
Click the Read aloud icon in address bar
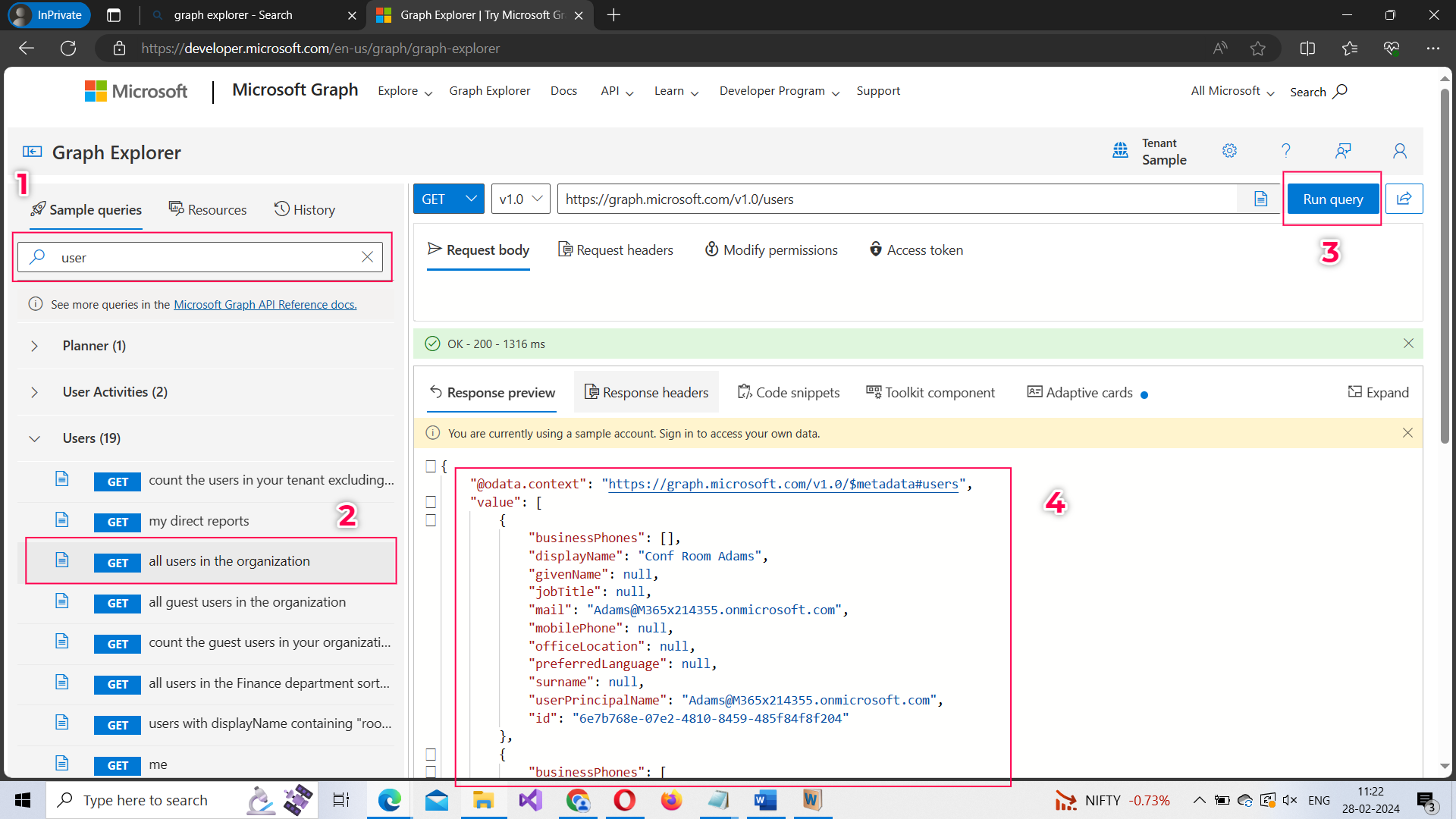pos(1220,49)
